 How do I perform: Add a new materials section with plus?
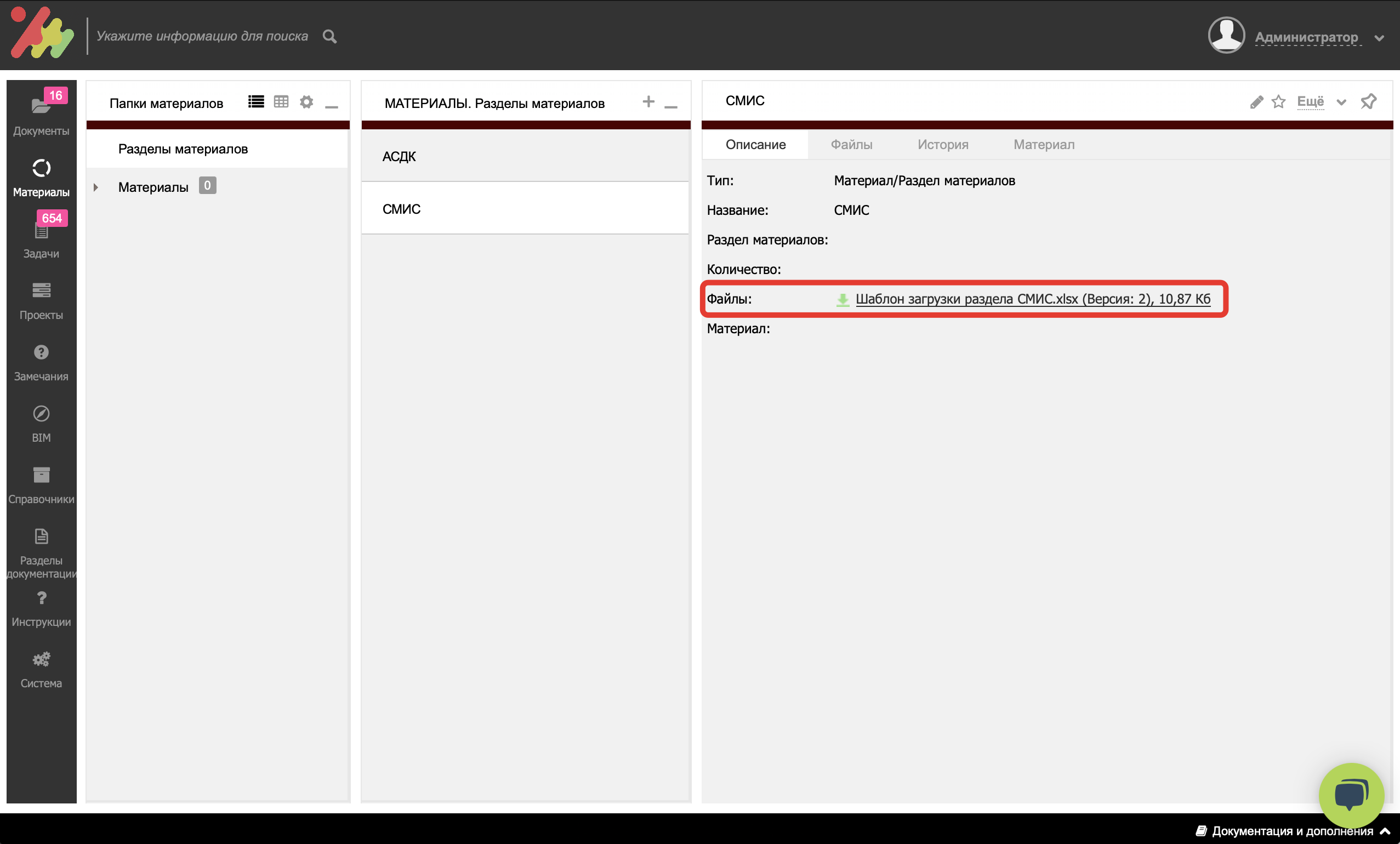coord(648,102)
